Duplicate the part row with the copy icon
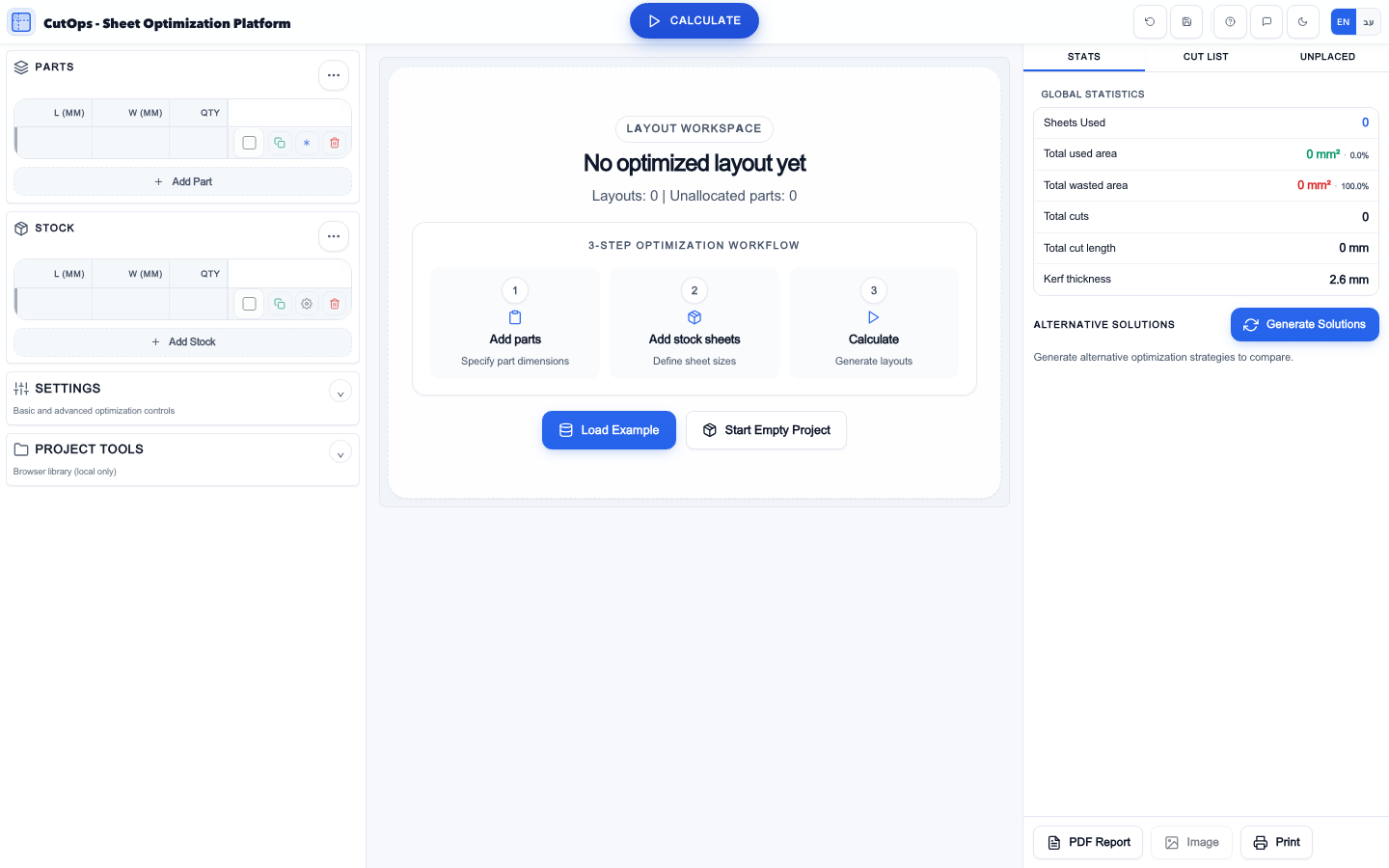1389x868 pixels. [x=279, y=142]
